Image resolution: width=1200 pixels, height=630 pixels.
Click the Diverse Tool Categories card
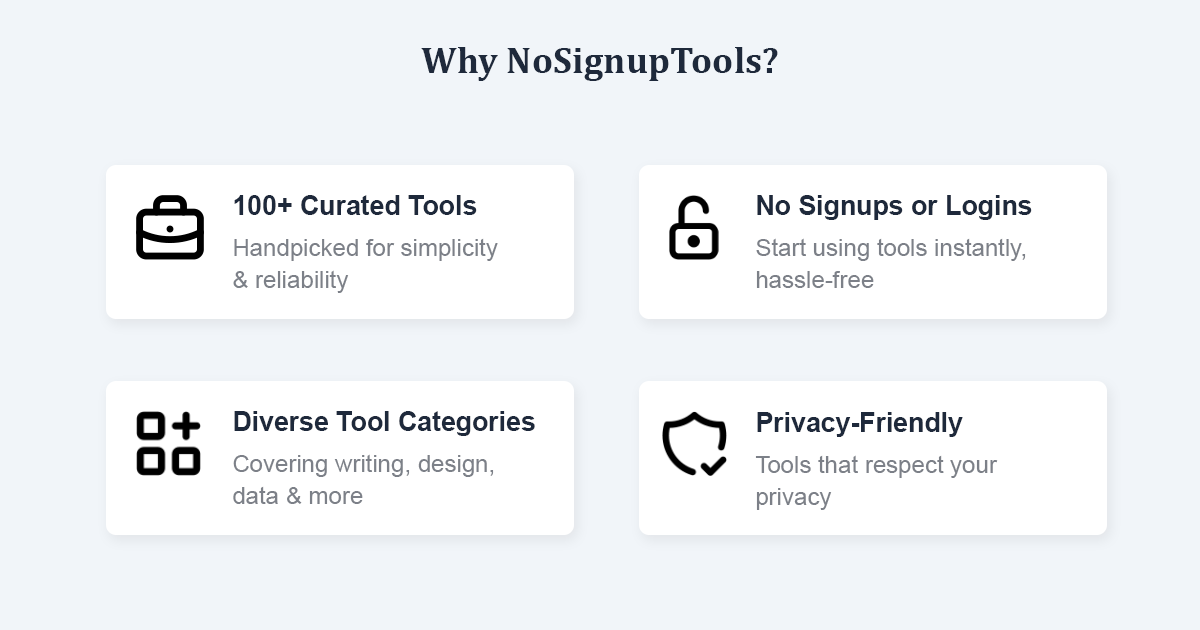point(340,457)
